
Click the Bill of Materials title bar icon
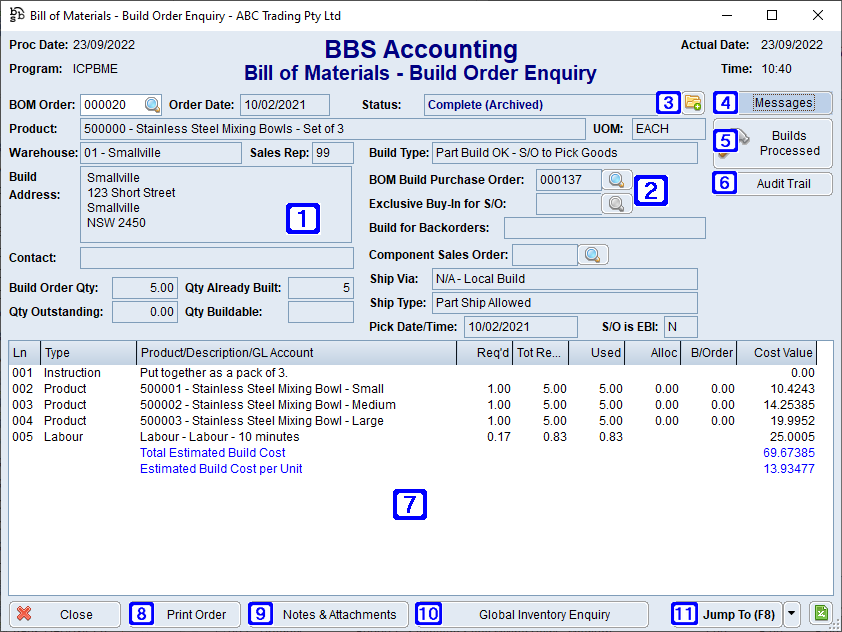pos(14,15)
